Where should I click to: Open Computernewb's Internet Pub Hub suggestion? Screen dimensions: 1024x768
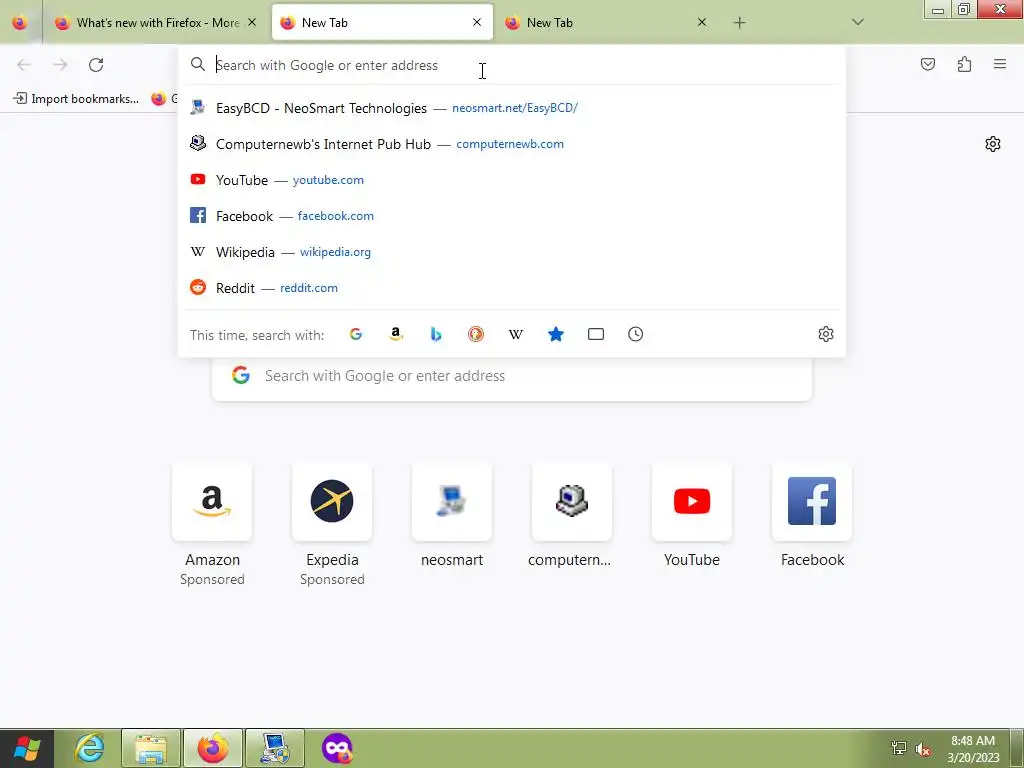coord(511,144)
